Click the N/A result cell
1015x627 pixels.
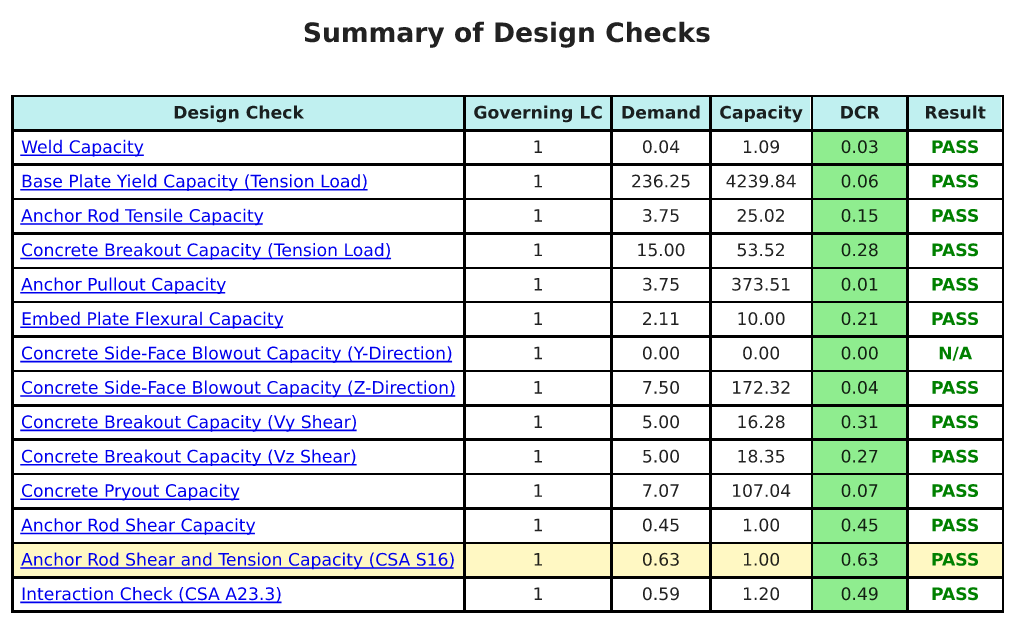[954, 353]
